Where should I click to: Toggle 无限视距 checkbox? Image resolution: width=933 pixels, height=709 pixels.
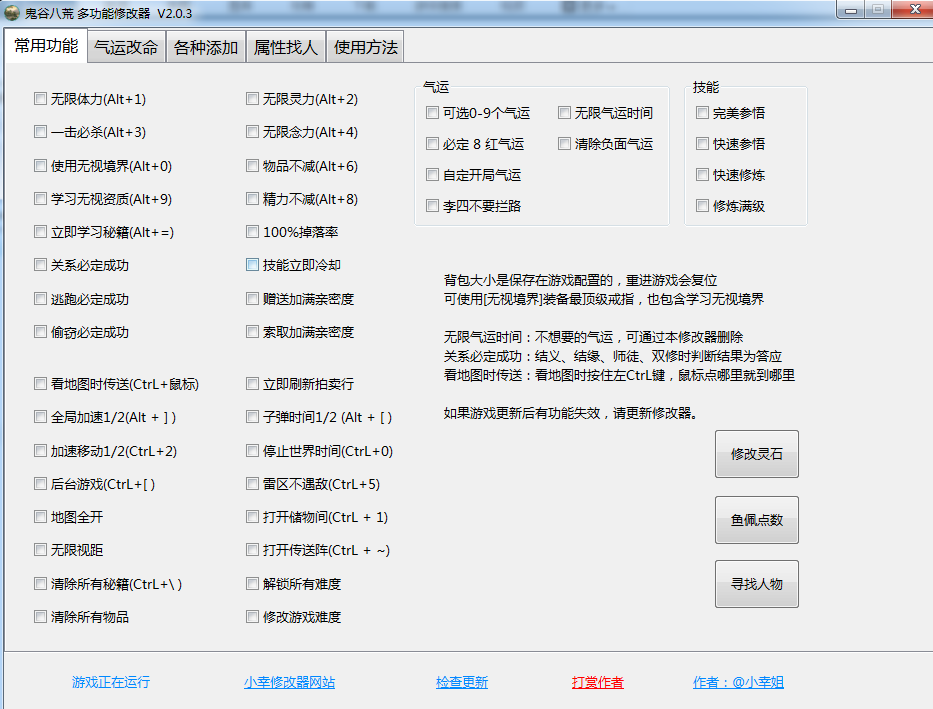(40, 550)
